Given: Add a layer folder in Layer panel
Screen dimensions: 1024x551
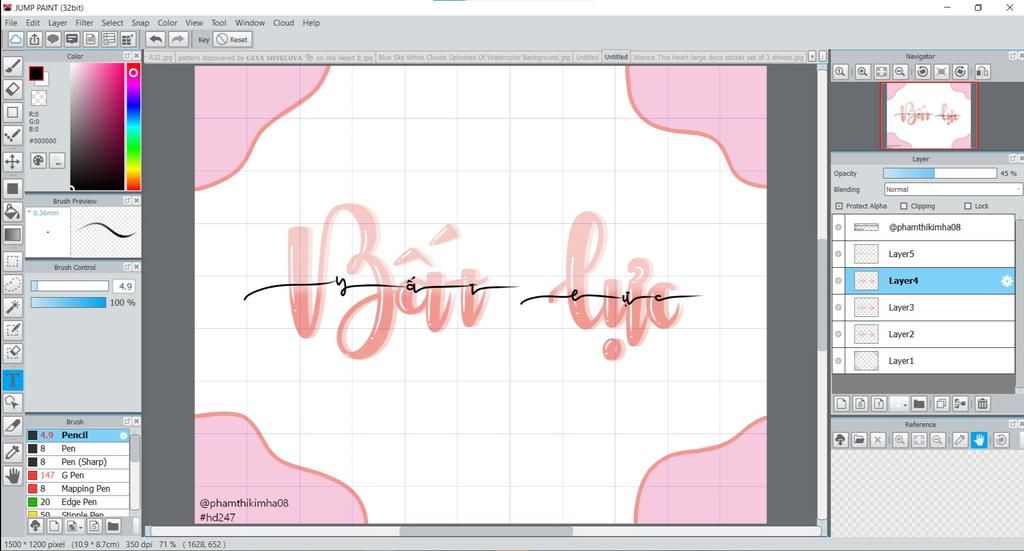Looking at the screenshot, I should [x=919, y=403].
